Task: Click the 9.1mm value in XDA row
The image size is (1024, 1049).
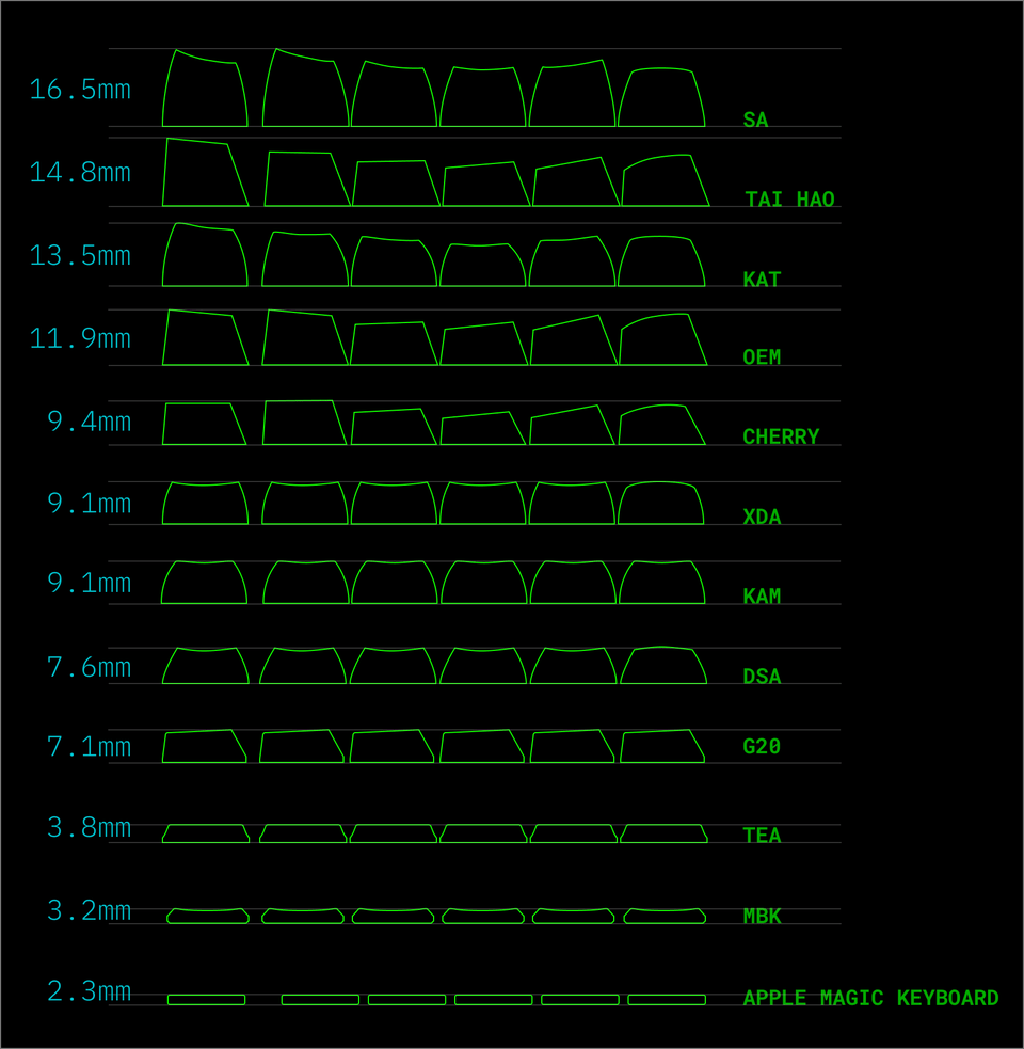Action: pos(89,504)
